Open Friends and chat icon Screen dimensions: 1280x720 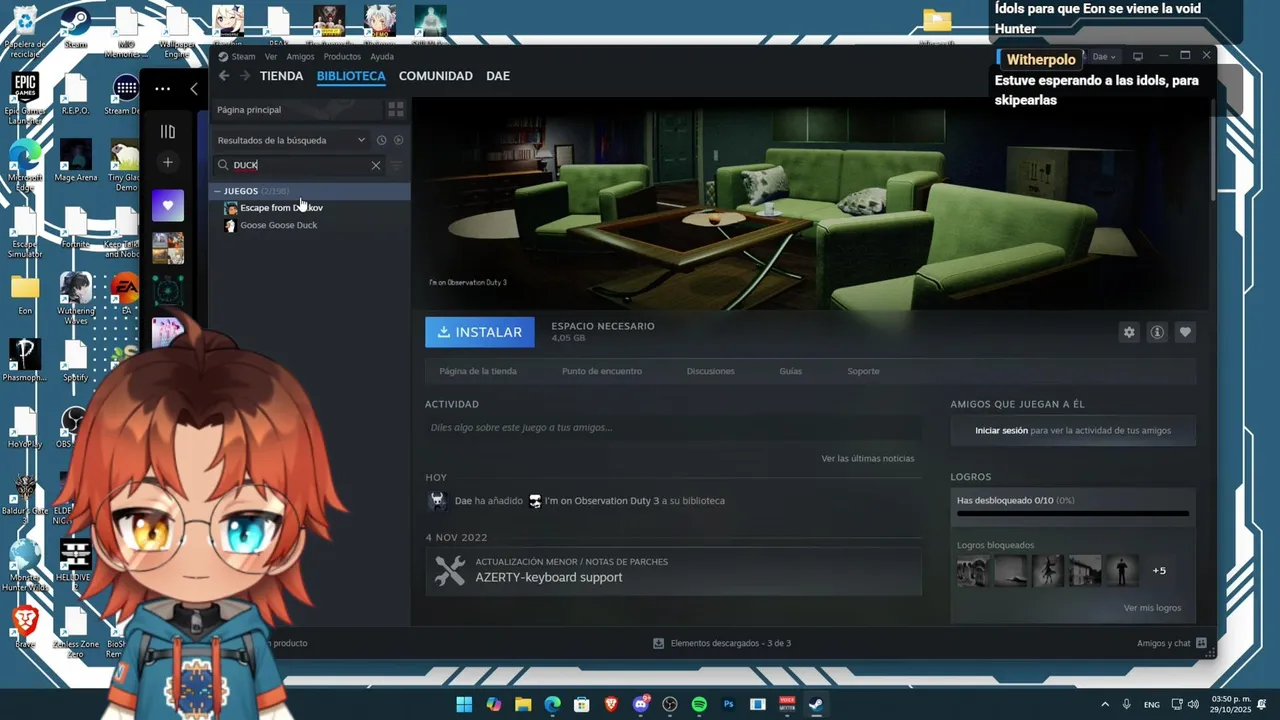pyautogui.click(x=1201, y=643)
